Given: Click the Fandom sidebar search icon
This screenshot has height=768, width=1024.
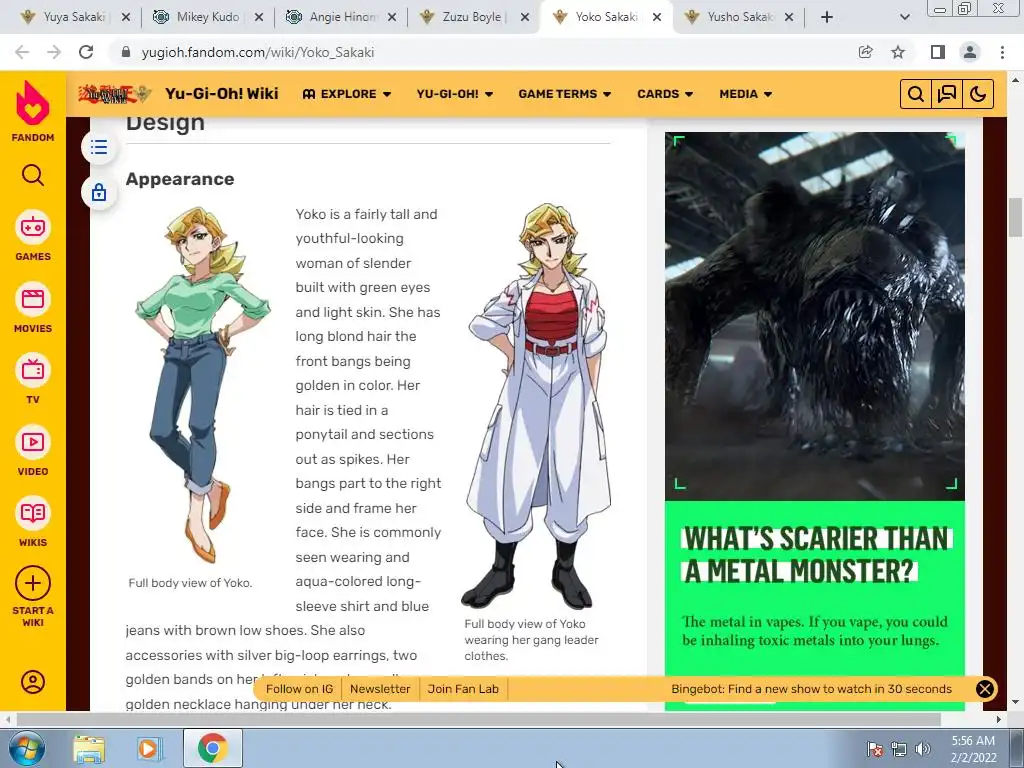Looking at the screenshot, I should click(33, 175).
